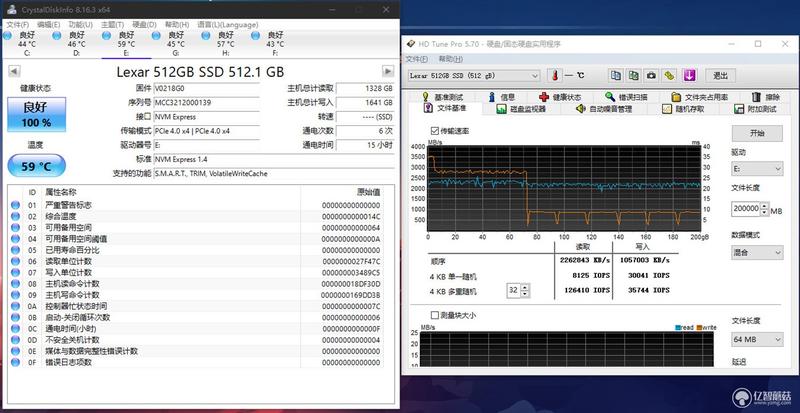Screen dimensions: 800x413
Task: Switch to the 附加测试 extra tests tab
Action: 755,109
